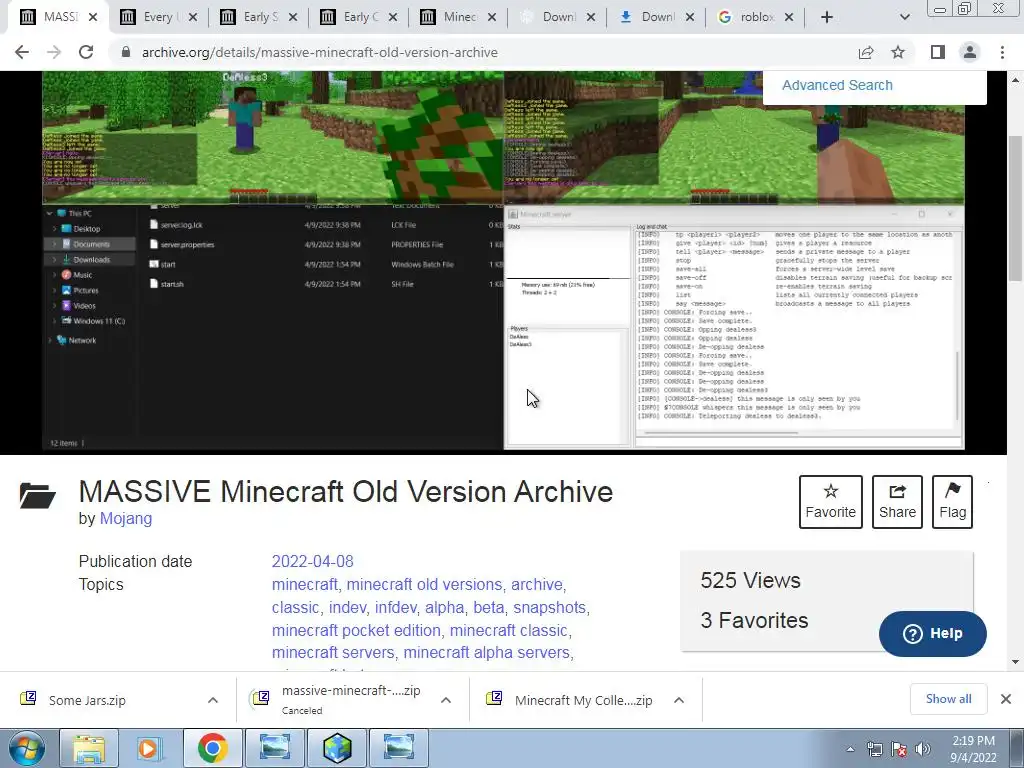
Task: Click the globe app taskbar icon
Action: click(336, 748)
